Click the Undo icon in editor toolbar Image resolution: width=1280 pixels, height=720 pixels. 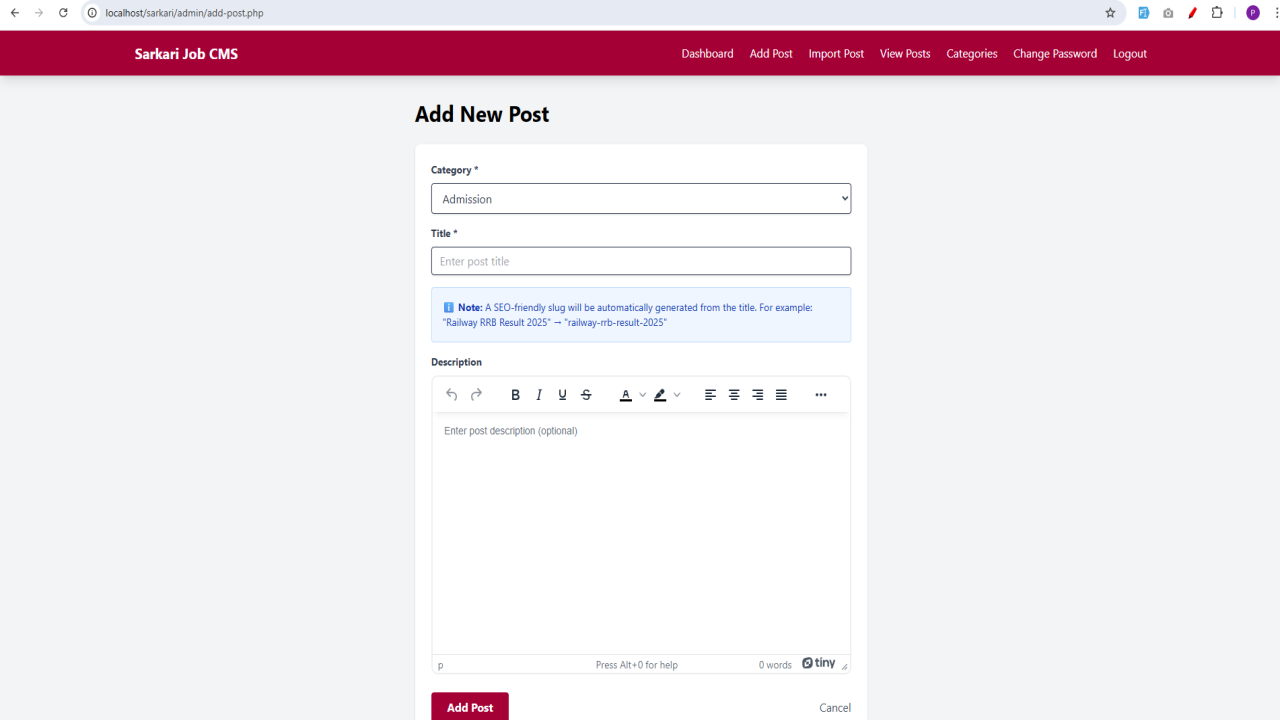point(452,395)
